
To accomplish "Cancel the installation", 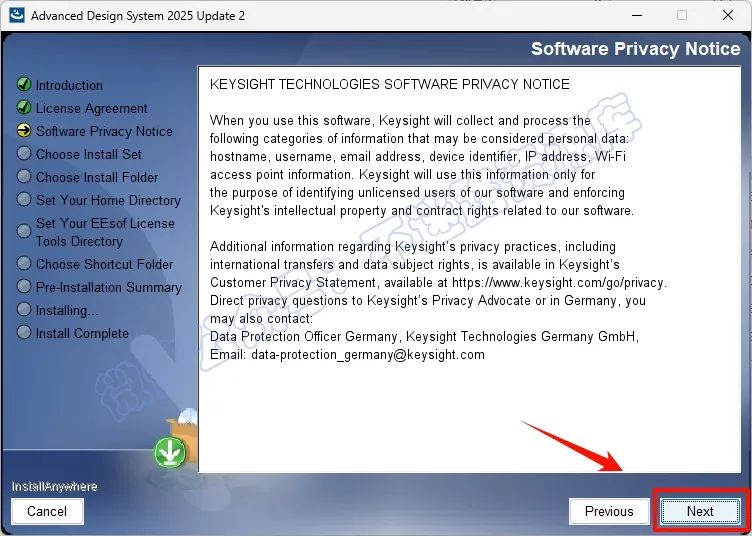I will pos(47,512).
